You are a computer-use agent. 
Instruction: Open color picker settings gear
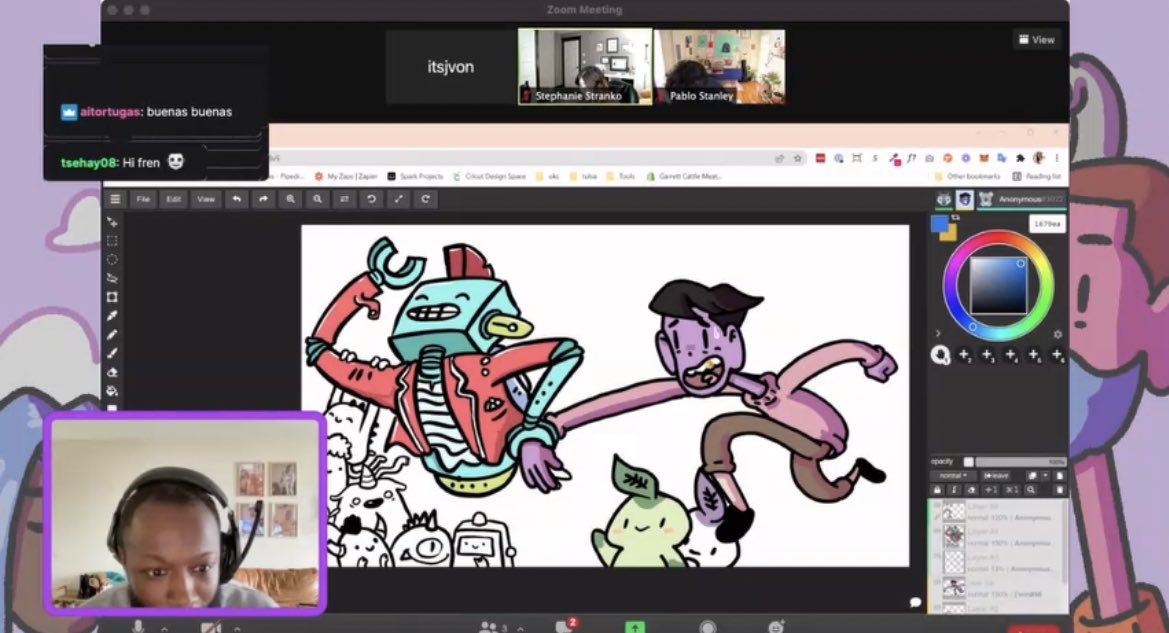click(1057, 334)
